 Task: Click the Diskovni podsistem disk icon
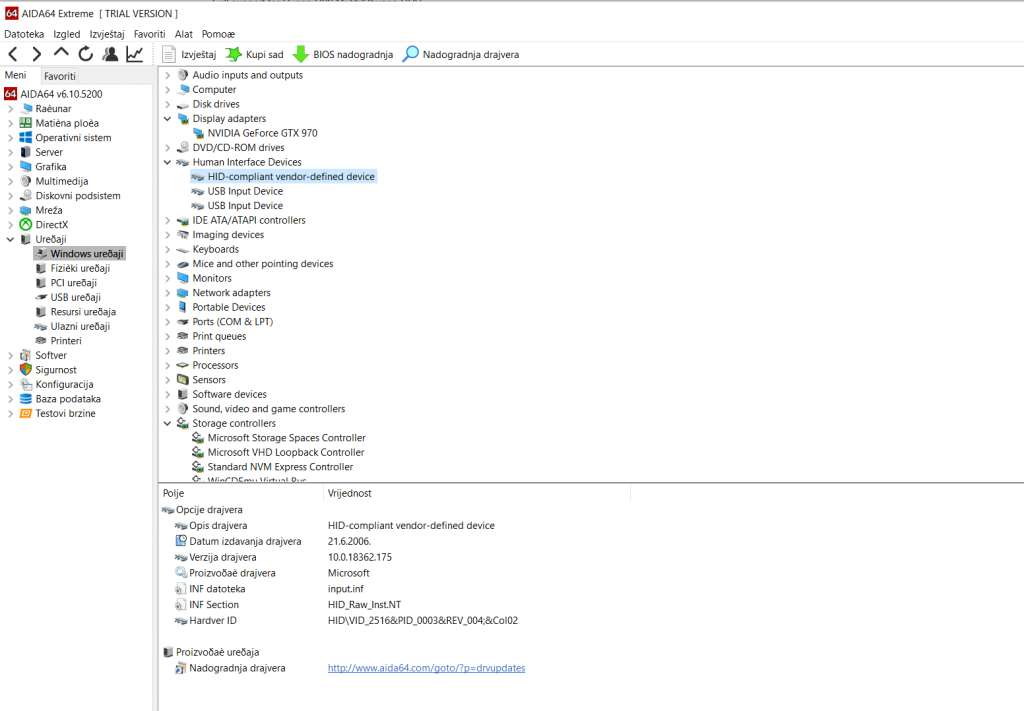25,196
